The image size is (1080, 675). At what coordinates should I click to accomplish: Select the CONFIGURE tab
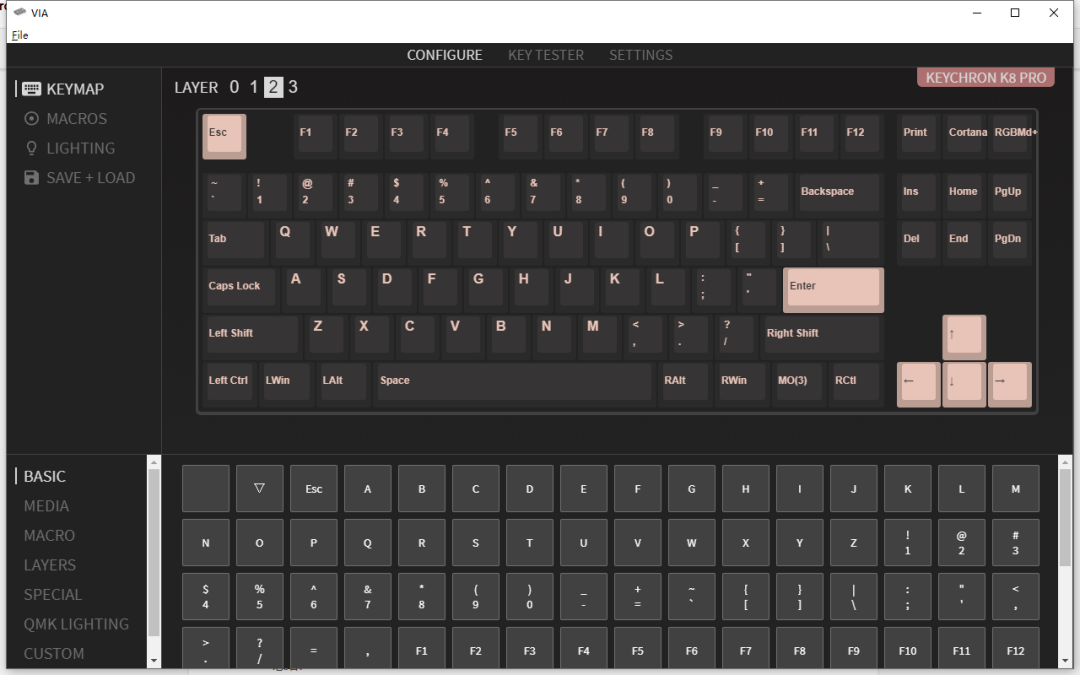[x=444, y=55]
